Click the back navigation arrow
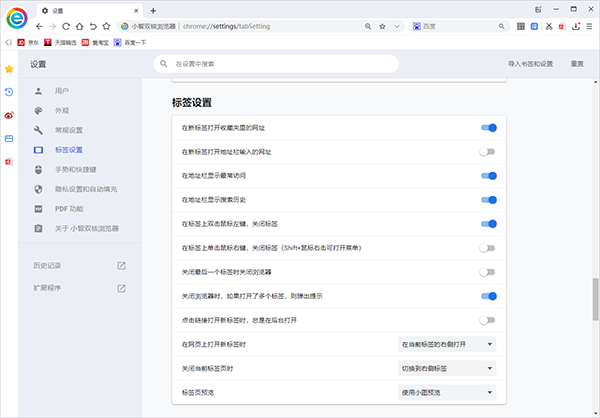Image resolution: width=600 pixels, height=418 pixels. (x=37, y=26)
